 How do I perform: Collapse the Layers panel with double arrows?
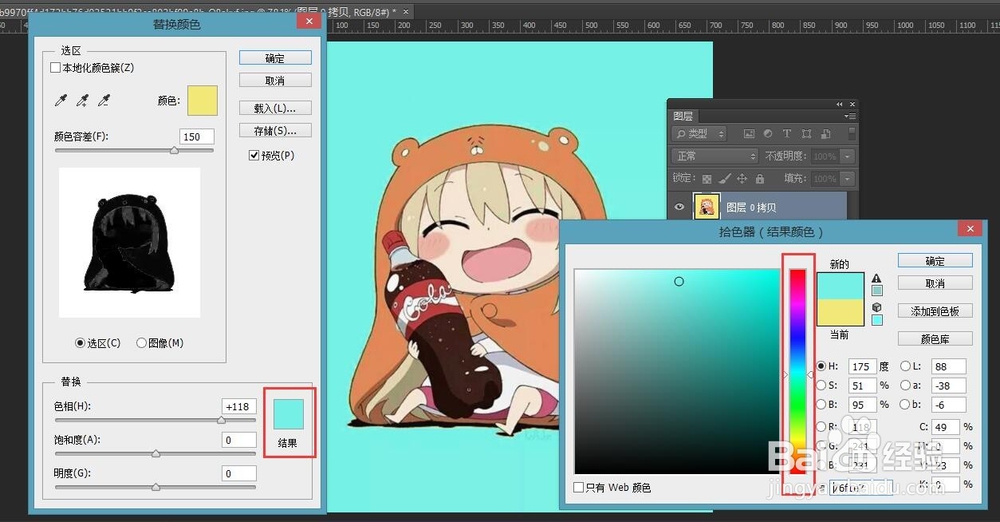click(839, 104)
